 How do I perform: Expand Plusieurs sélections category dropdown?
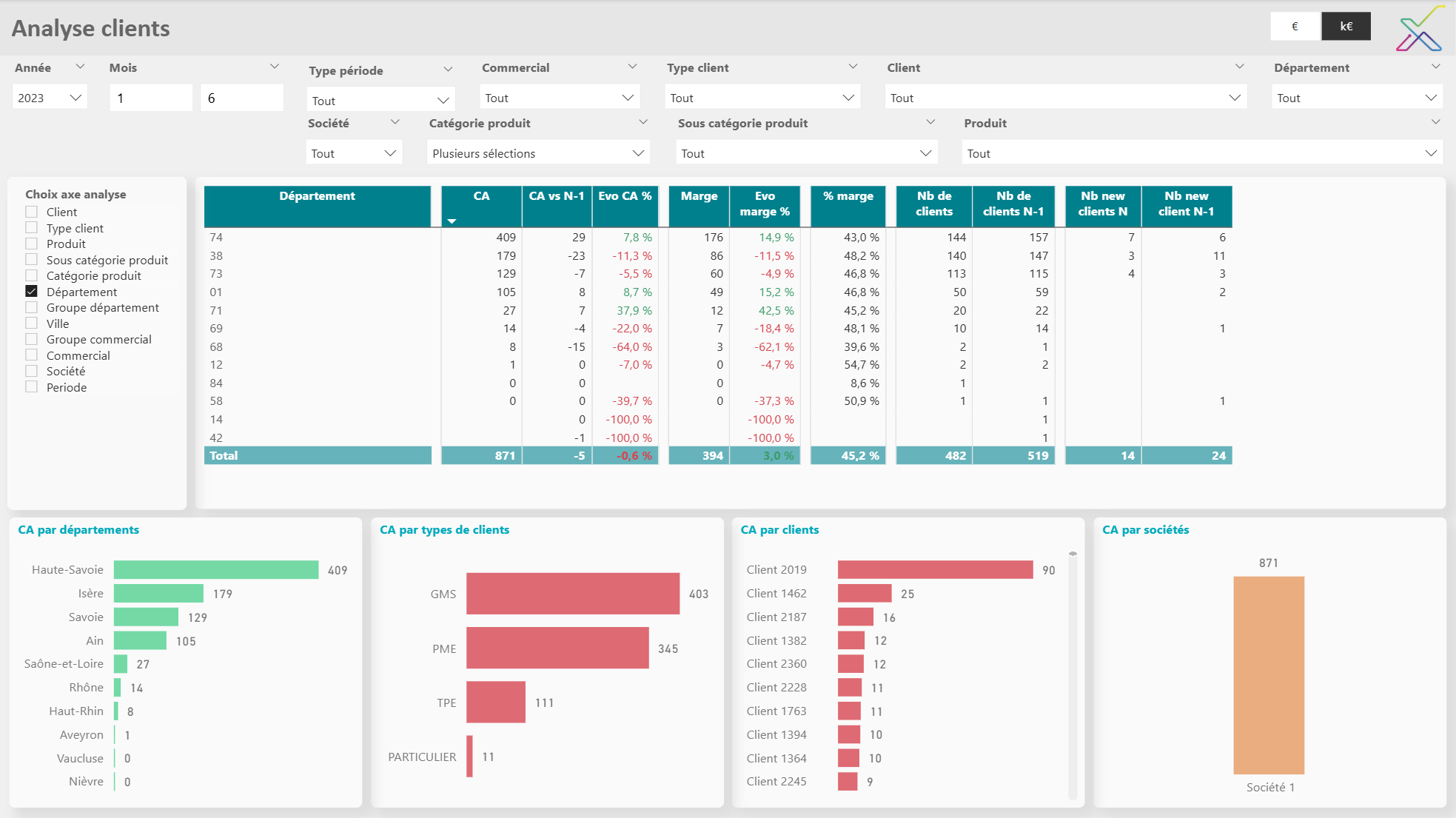pyautogui.click(x=538, y=153)
